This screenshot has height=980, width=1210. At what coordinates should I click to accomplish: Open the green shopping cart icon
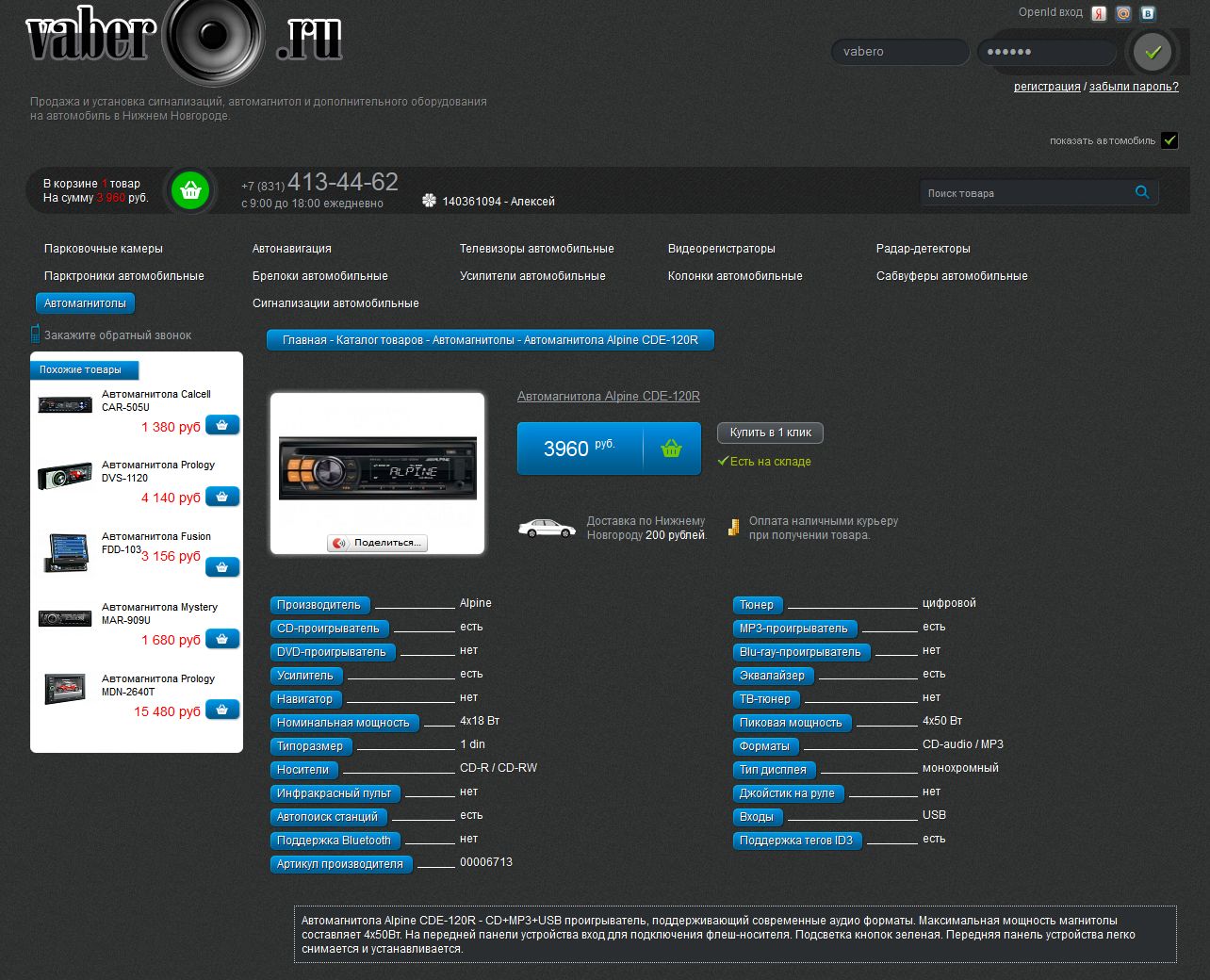pos(190,190)
